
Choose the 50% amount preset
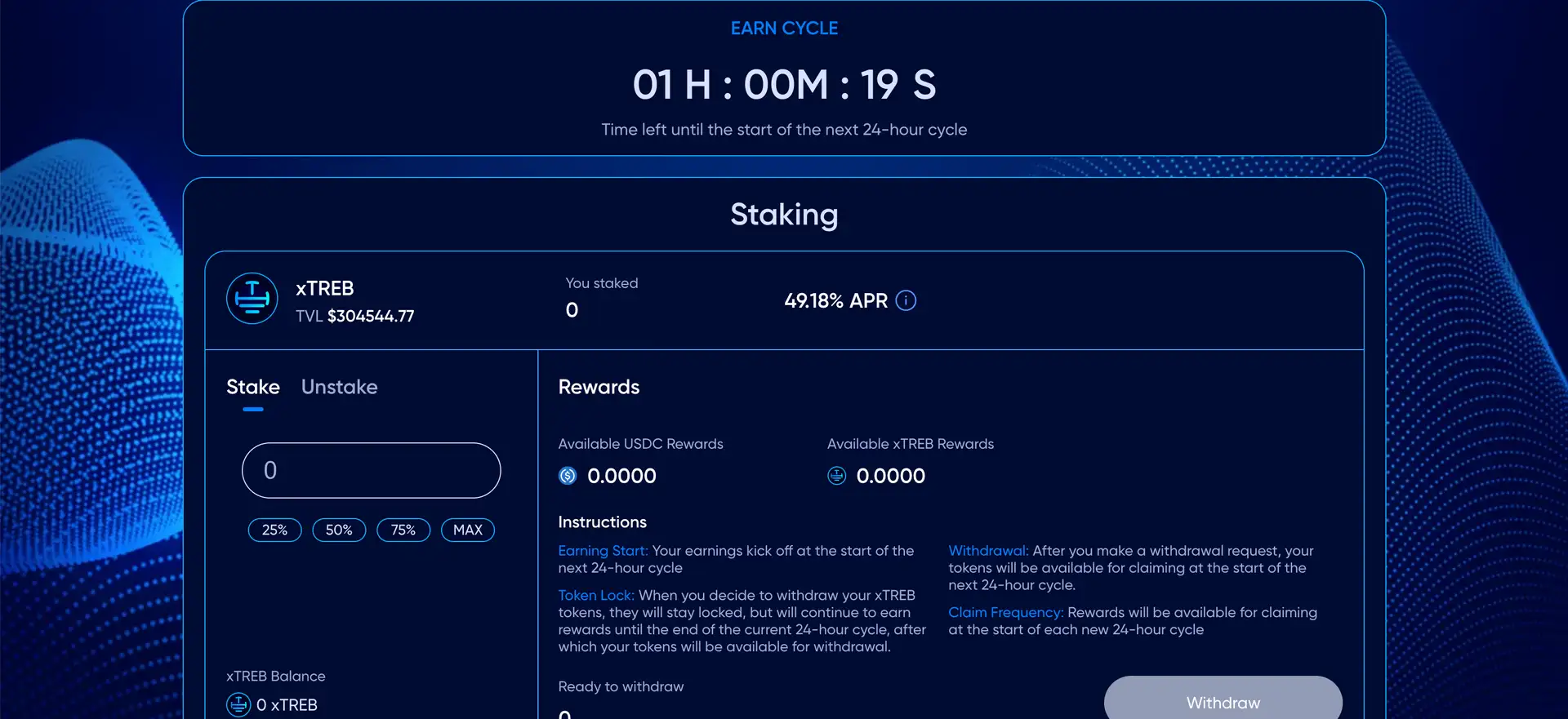click(x=339, y=530)
